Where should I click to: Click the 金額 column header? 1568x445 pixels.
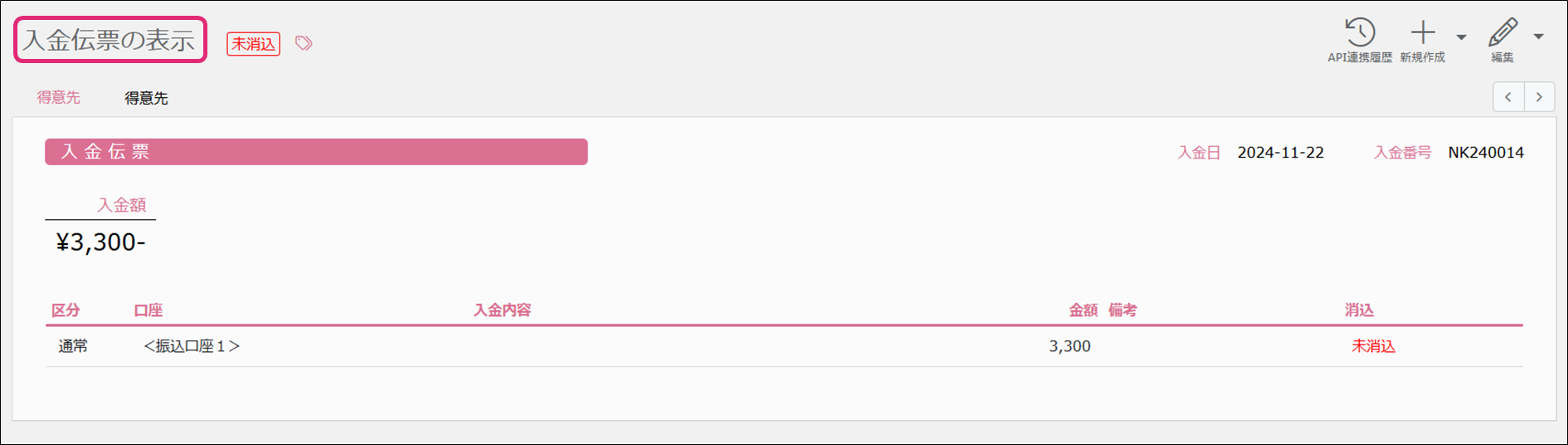tap(1083, 311)
